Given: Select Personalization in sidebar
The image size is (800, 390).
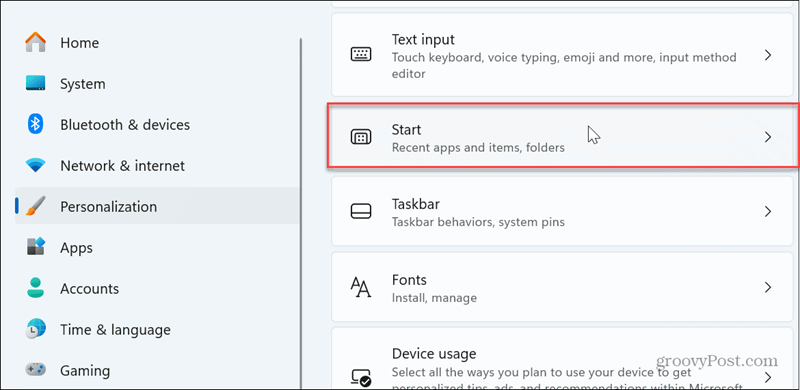Looking at the screenshot, I should pos(109,207).
